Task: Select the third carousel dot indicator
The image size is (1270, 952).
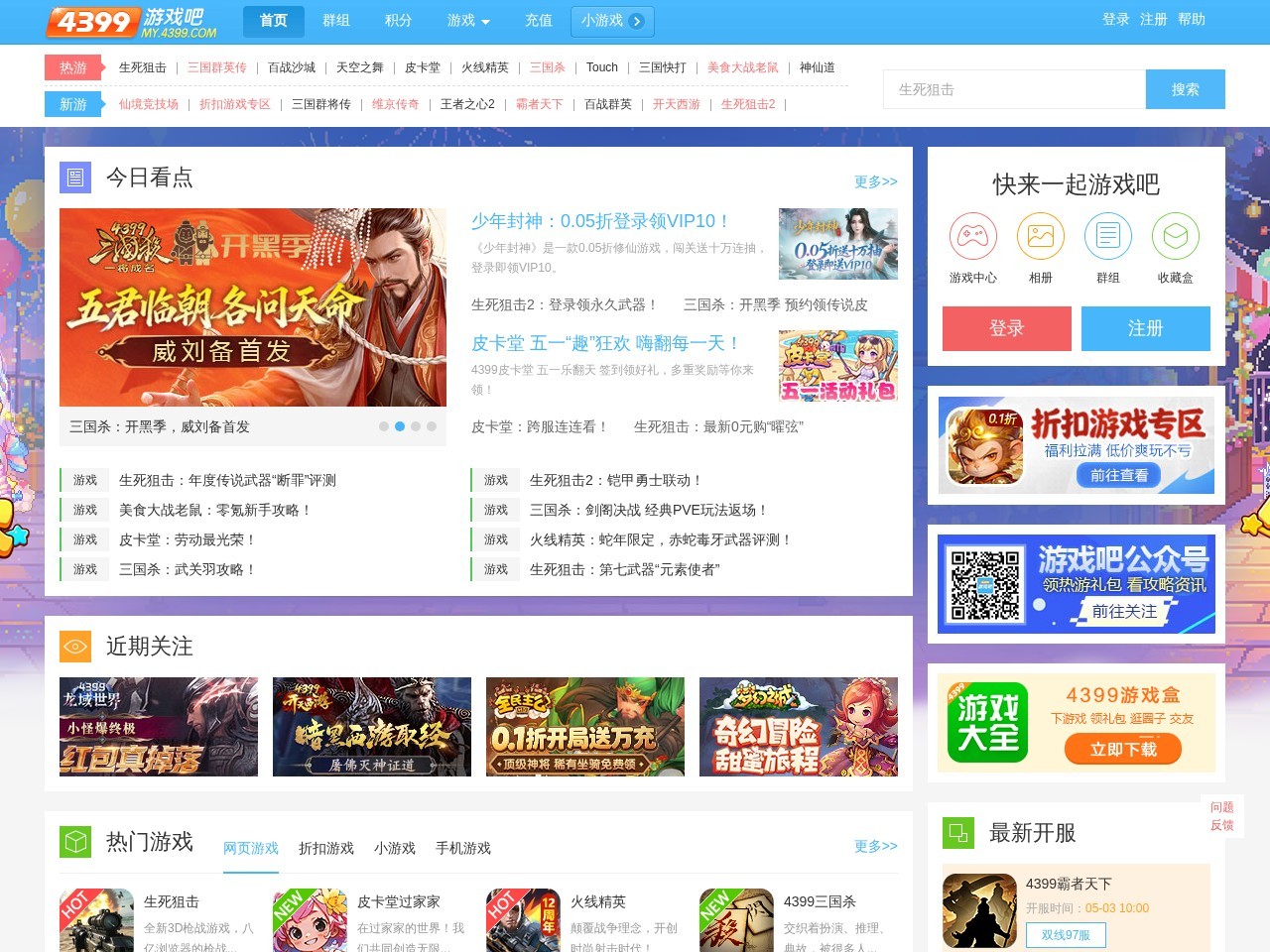Action: click(416, 426)
